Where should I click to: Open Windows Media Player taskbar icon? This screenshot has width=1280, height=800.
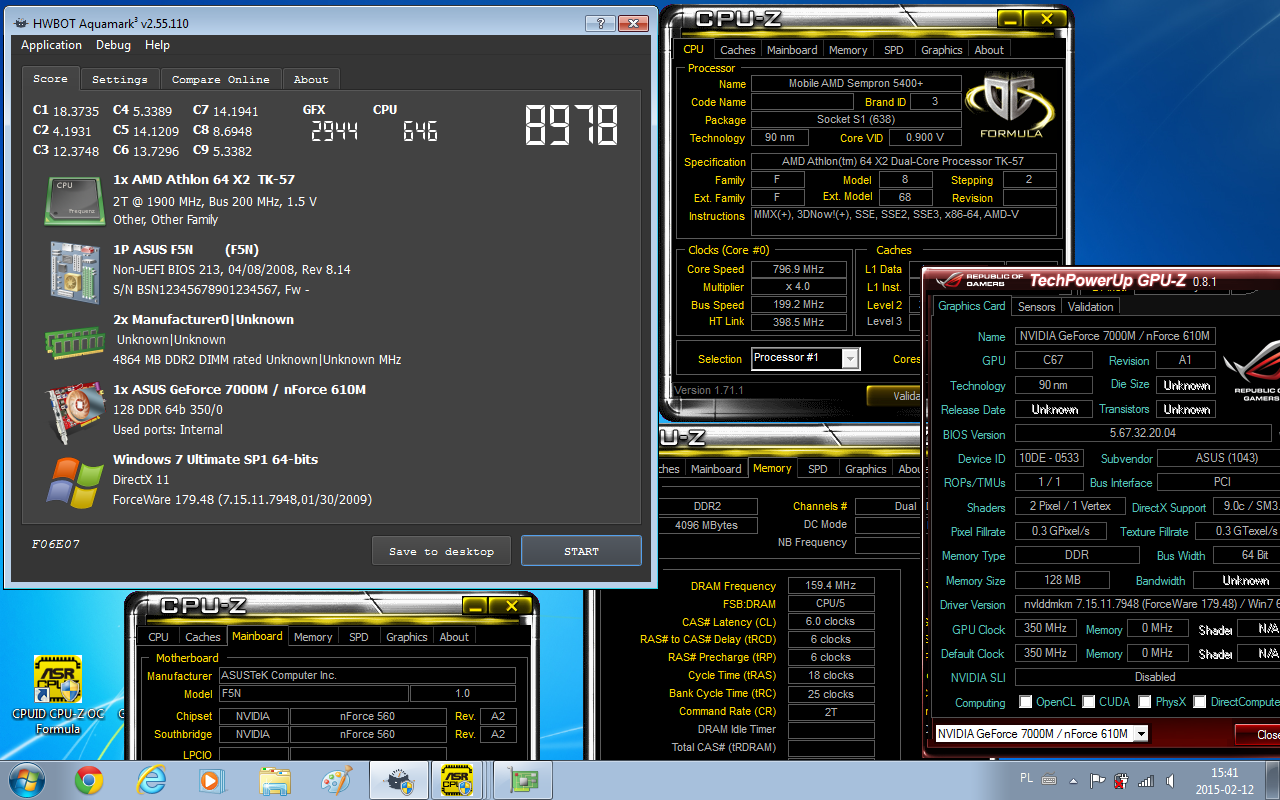(212, 780)
